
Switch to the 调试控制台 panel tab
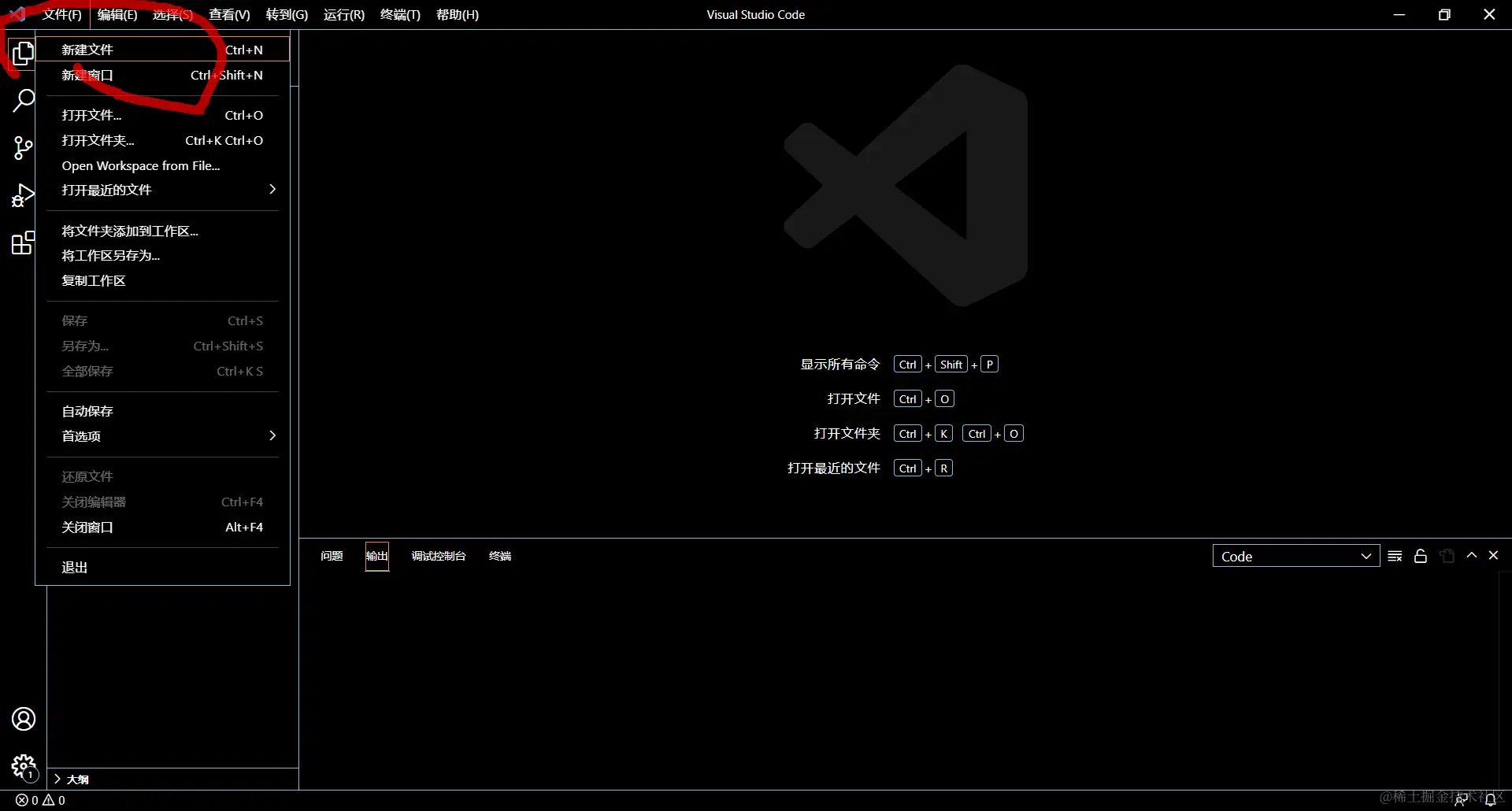[x=439, y=556]
